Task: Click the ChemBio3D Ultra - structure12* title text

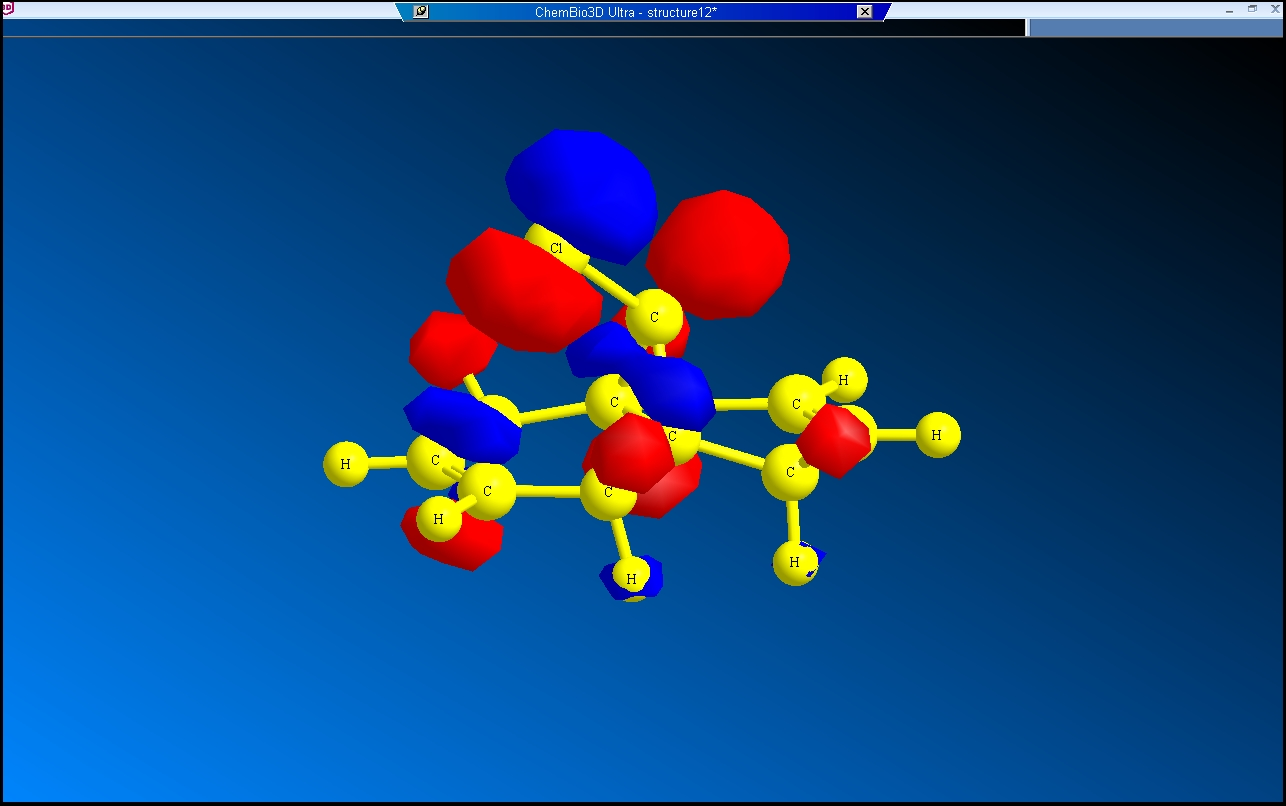Action: [626, 12]
